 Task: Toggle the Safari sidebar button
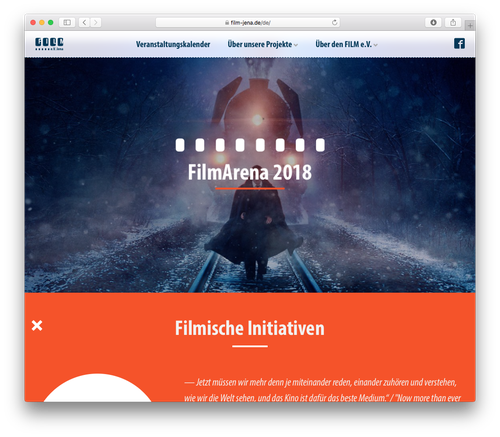(67, 22)
